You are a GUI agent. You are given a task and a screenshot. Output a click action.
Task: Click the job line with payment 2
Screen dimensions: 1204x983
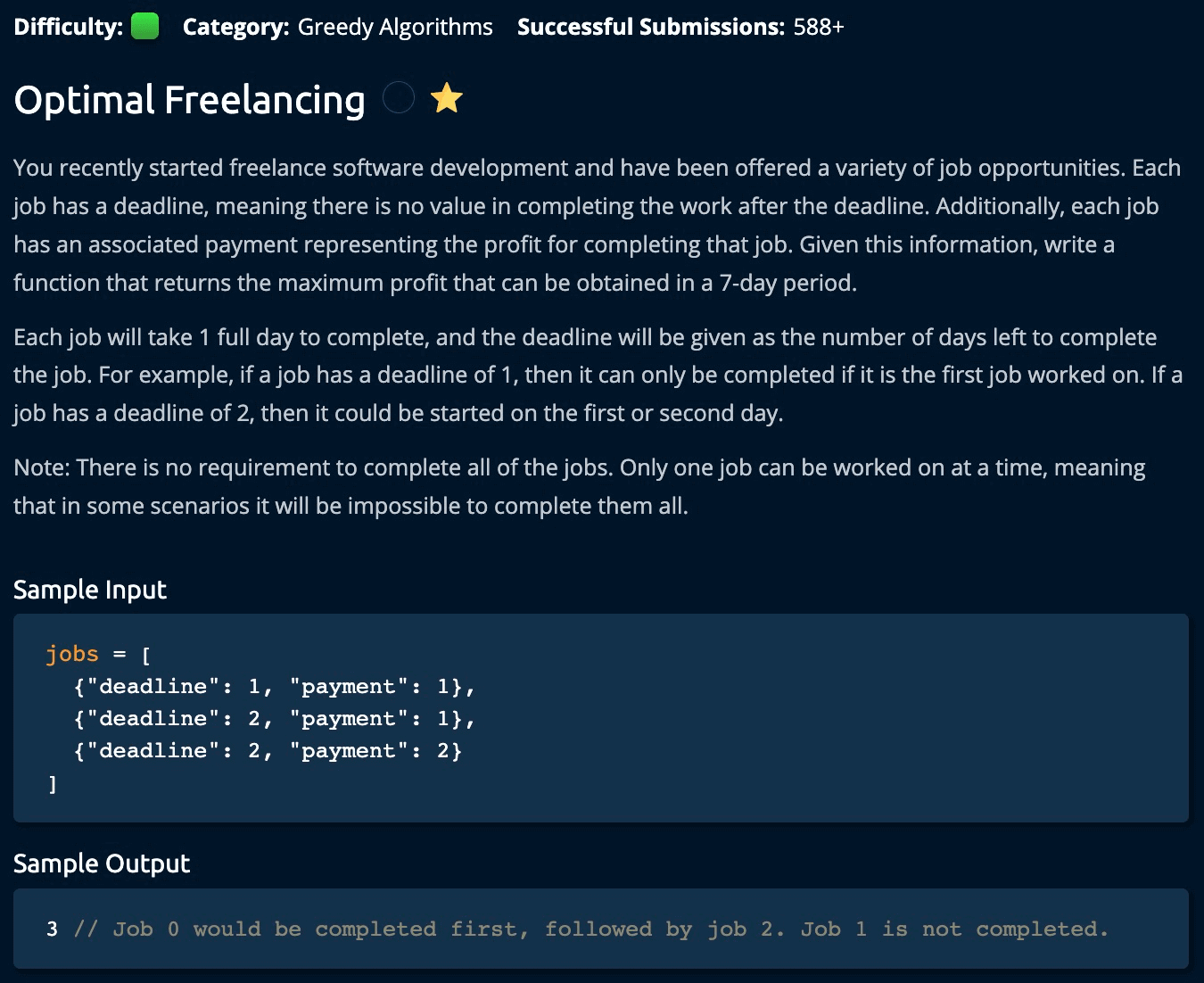[268, 751]
